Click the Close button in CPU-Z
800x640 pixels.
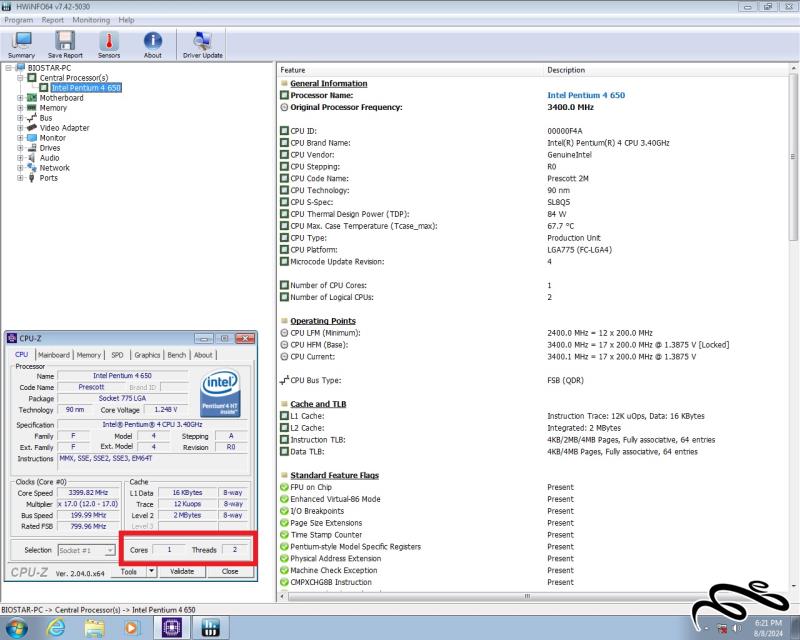[230, 572]
